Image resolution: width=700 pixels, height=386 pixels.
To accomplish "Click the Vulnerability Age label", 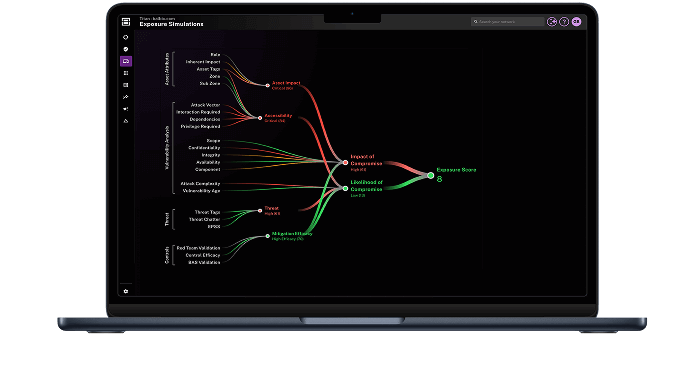I will pyautogui.click(x=201, y=191).
